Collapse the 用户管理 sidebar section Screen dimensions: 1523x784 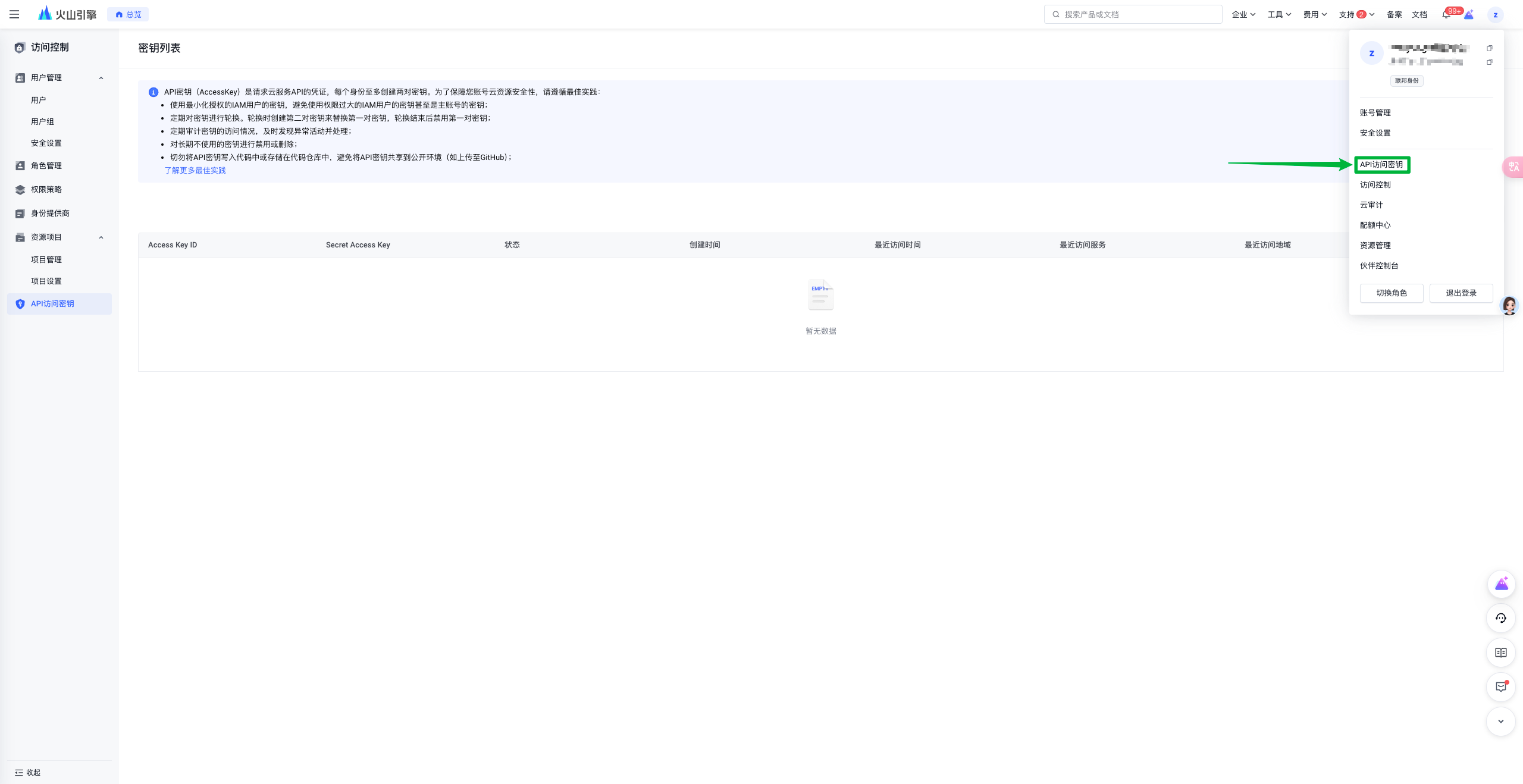pyautogui.click(x=101, y=78)
